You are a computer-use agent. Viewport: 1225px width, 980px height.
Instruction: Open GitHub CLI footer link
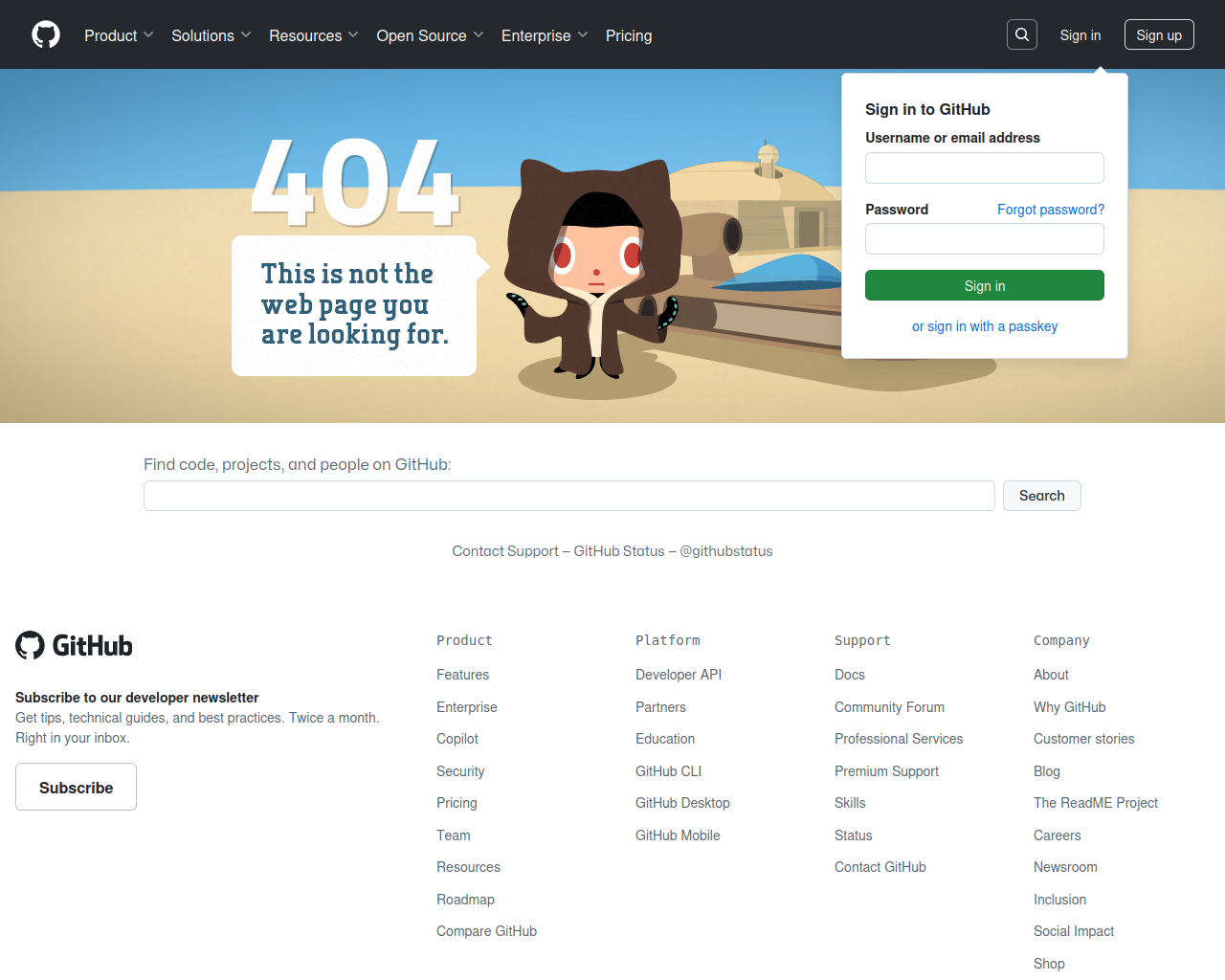[x=668, y=771]
